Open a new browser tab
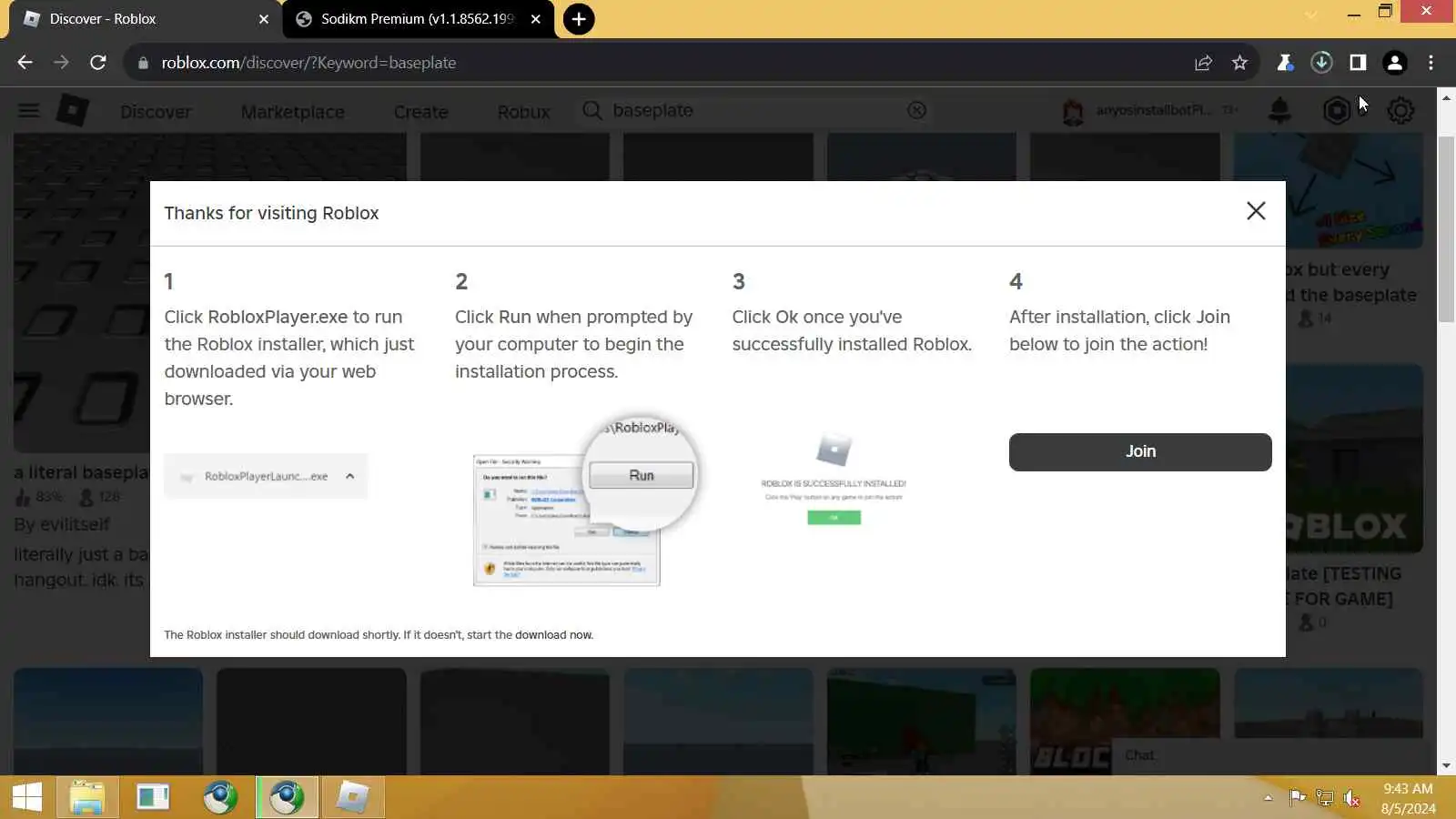The image size is (1456, 819). (x=579, y=19)
